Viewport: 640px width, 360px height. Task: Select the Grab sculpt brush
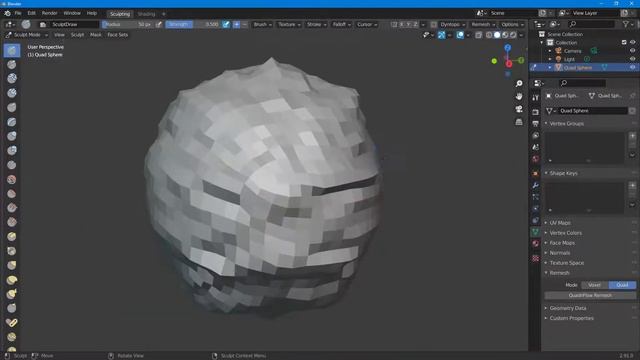coord(12,265)
